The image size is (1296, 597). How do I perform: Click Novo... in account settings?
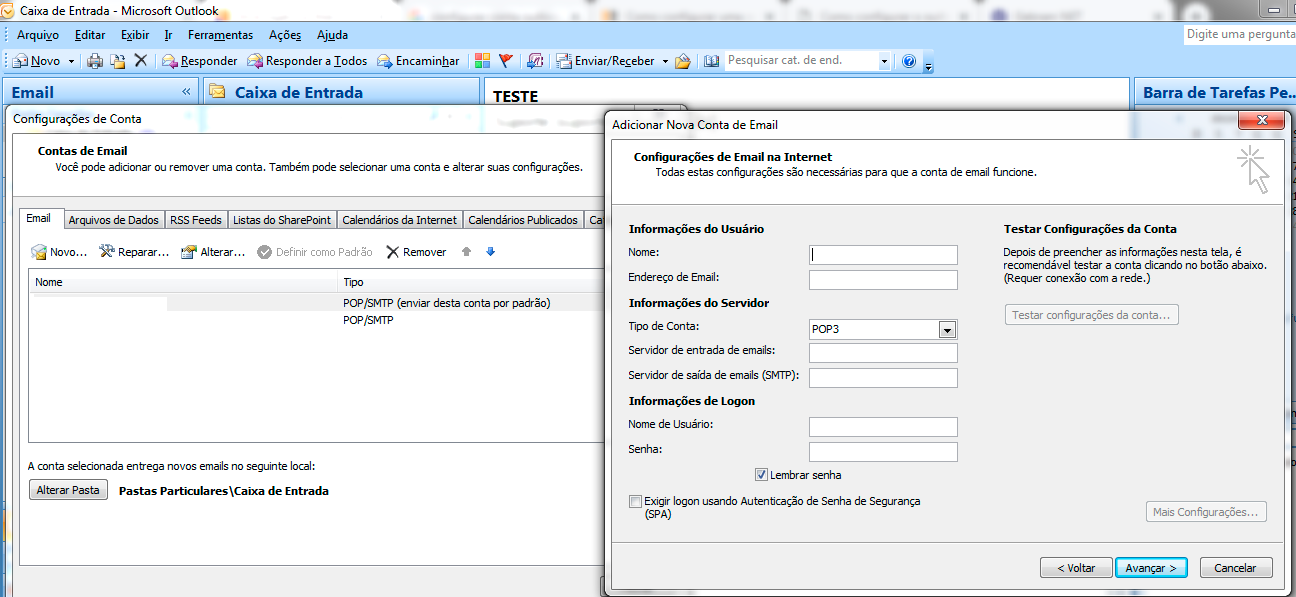coord(59,252)
